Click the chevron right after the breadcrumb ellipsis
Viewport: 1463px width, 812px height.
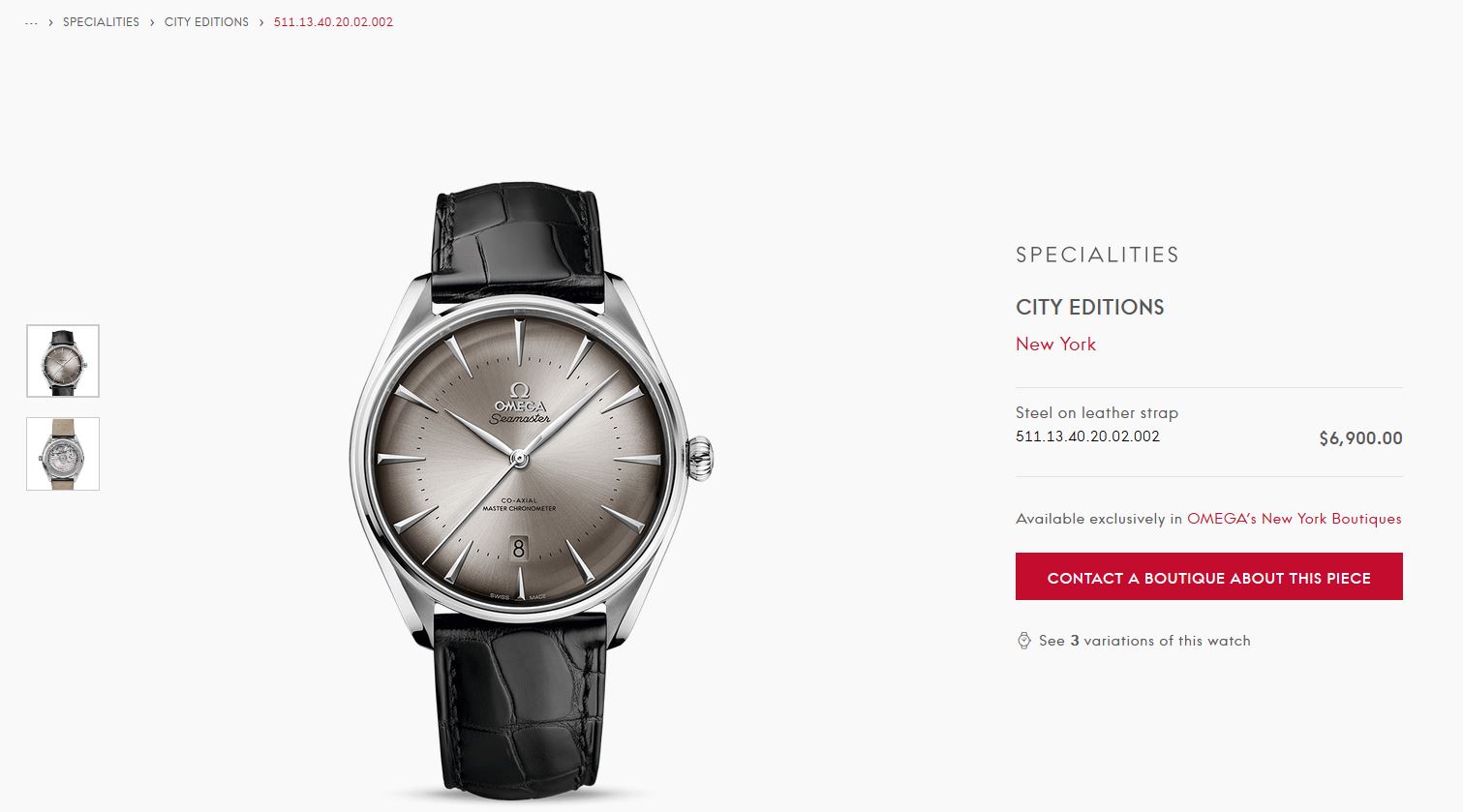click(x=50, y=22)
